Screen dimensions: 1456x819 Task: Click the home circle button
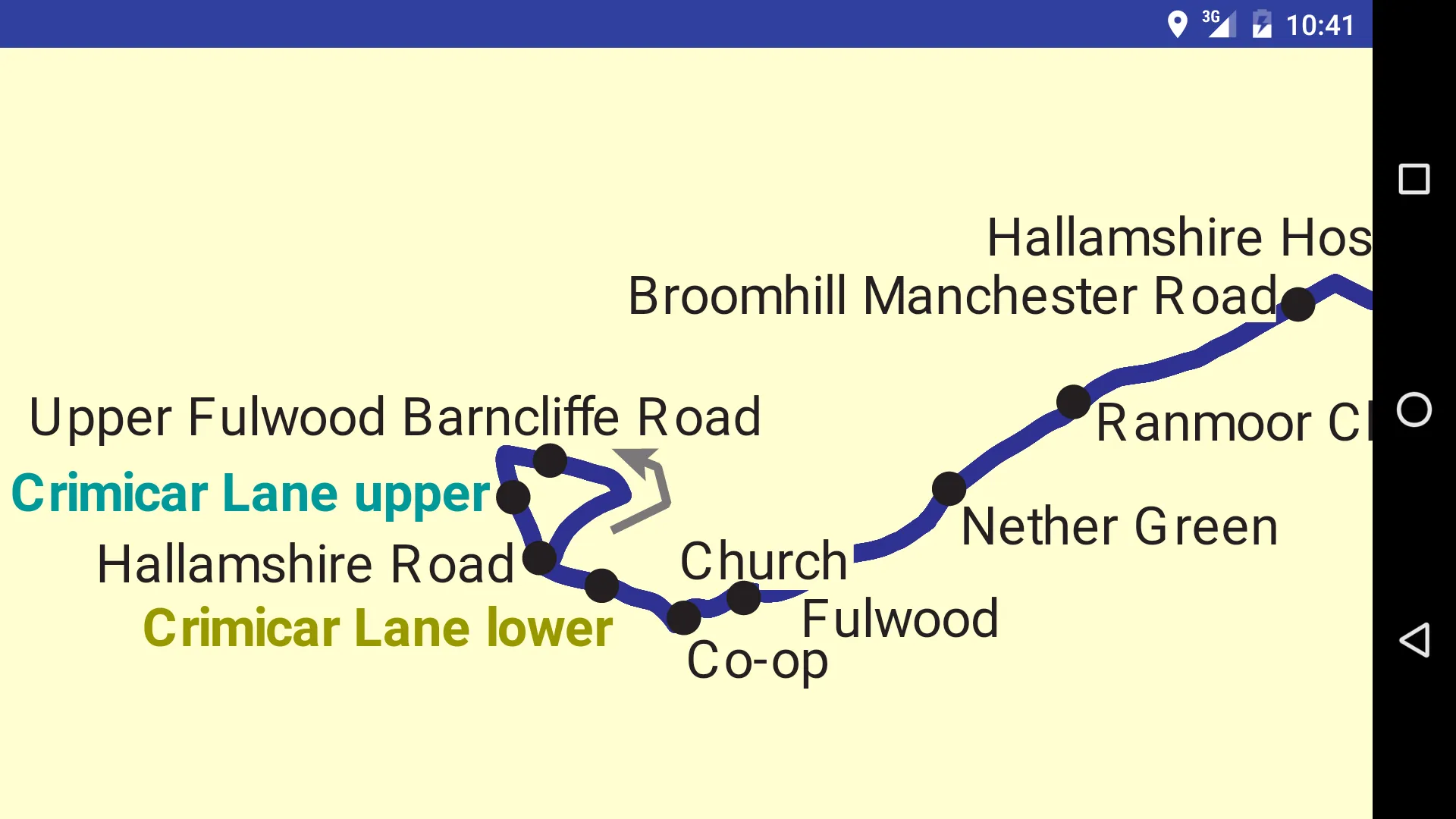click(1414, 409)
